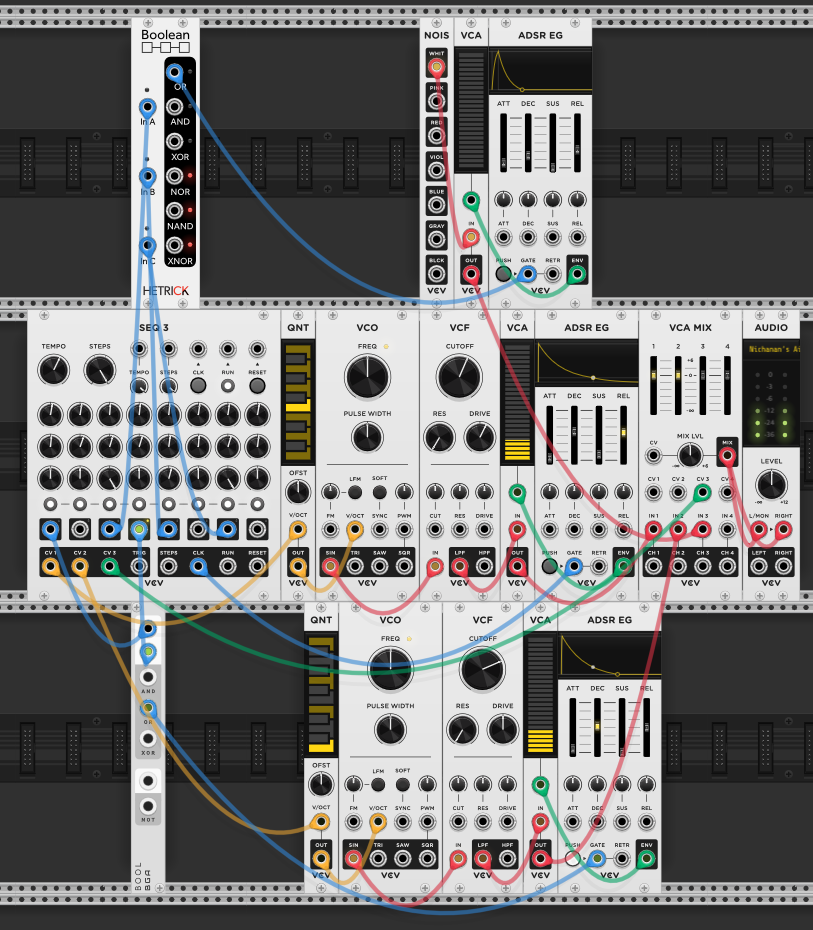The width and height of the screenshot is (813, 930).
Task: Click SEQ 3 CV 1 output jack
Action: coord(50,566)
